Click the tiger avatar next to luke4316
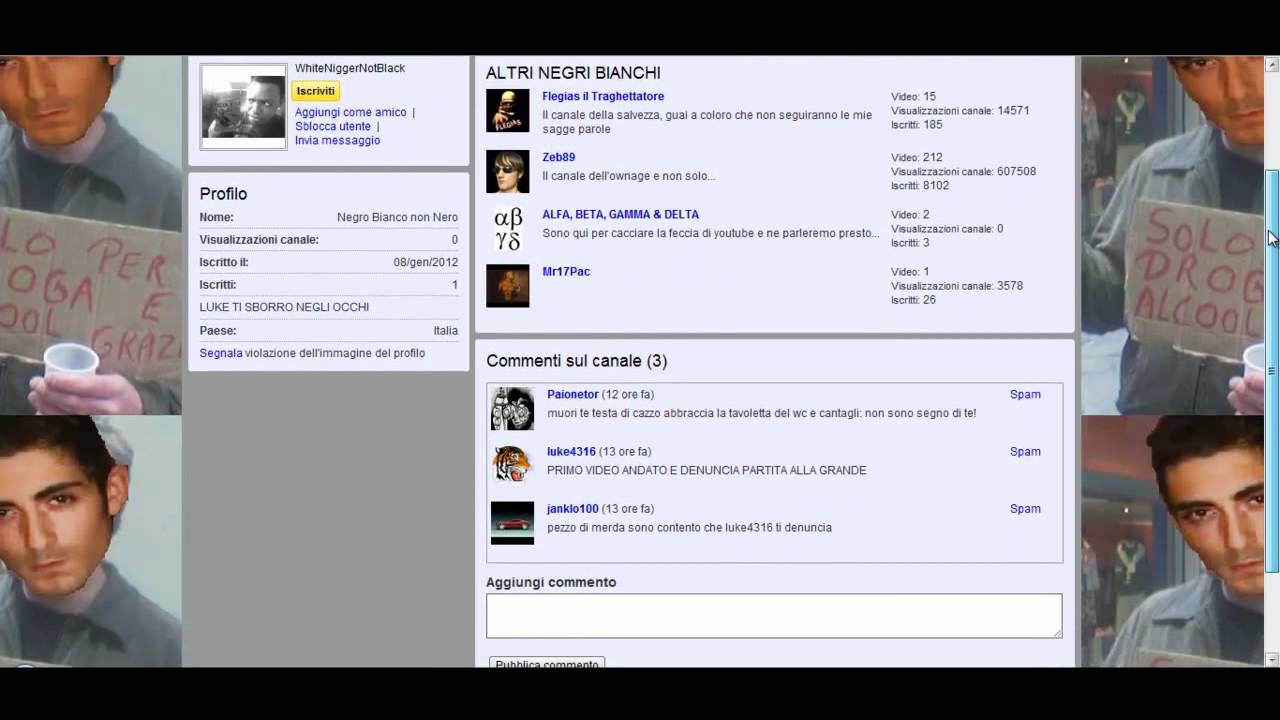The image size is (1280, 720). point(512,466)
